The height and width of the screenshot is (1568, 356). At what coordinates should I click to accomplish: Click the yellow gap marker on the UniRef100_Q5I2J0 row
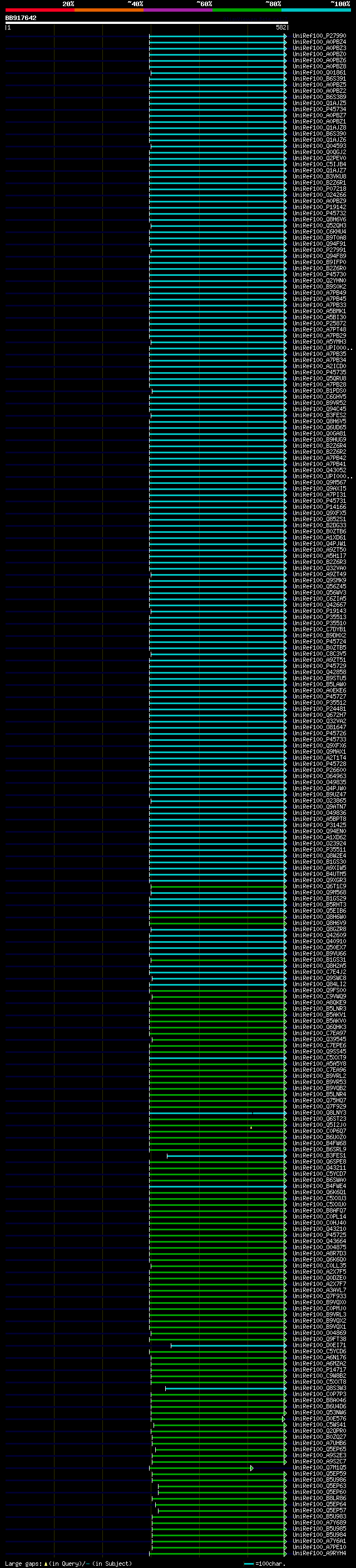tap(251, 1127)
